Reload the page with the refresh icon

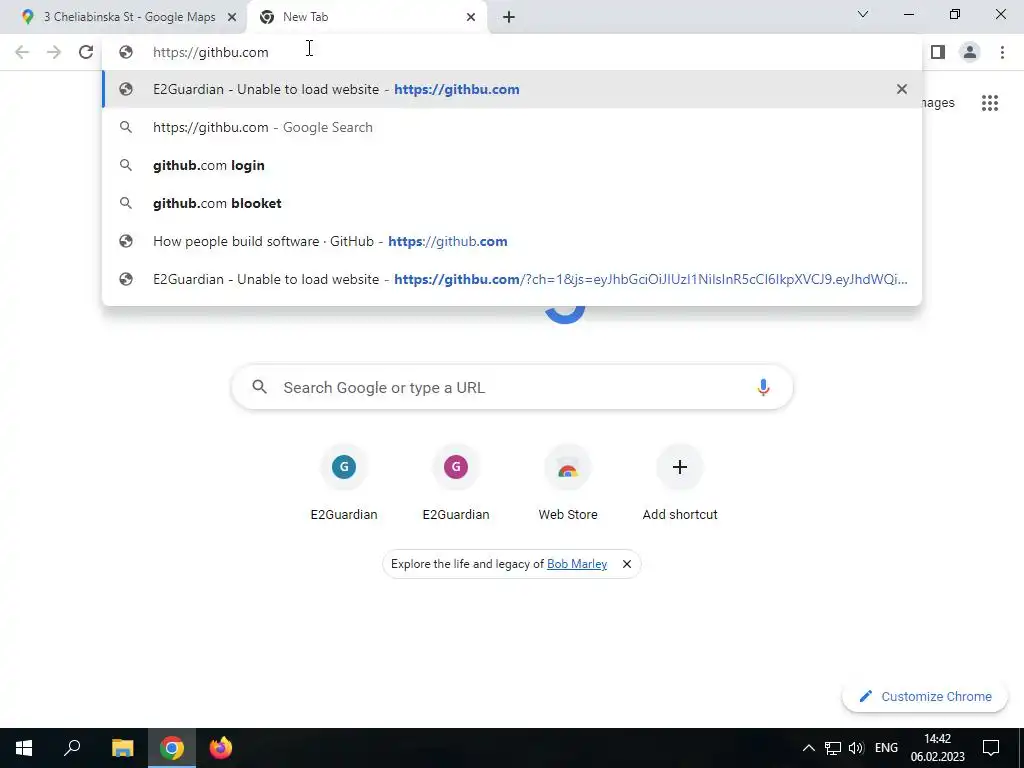86,52
